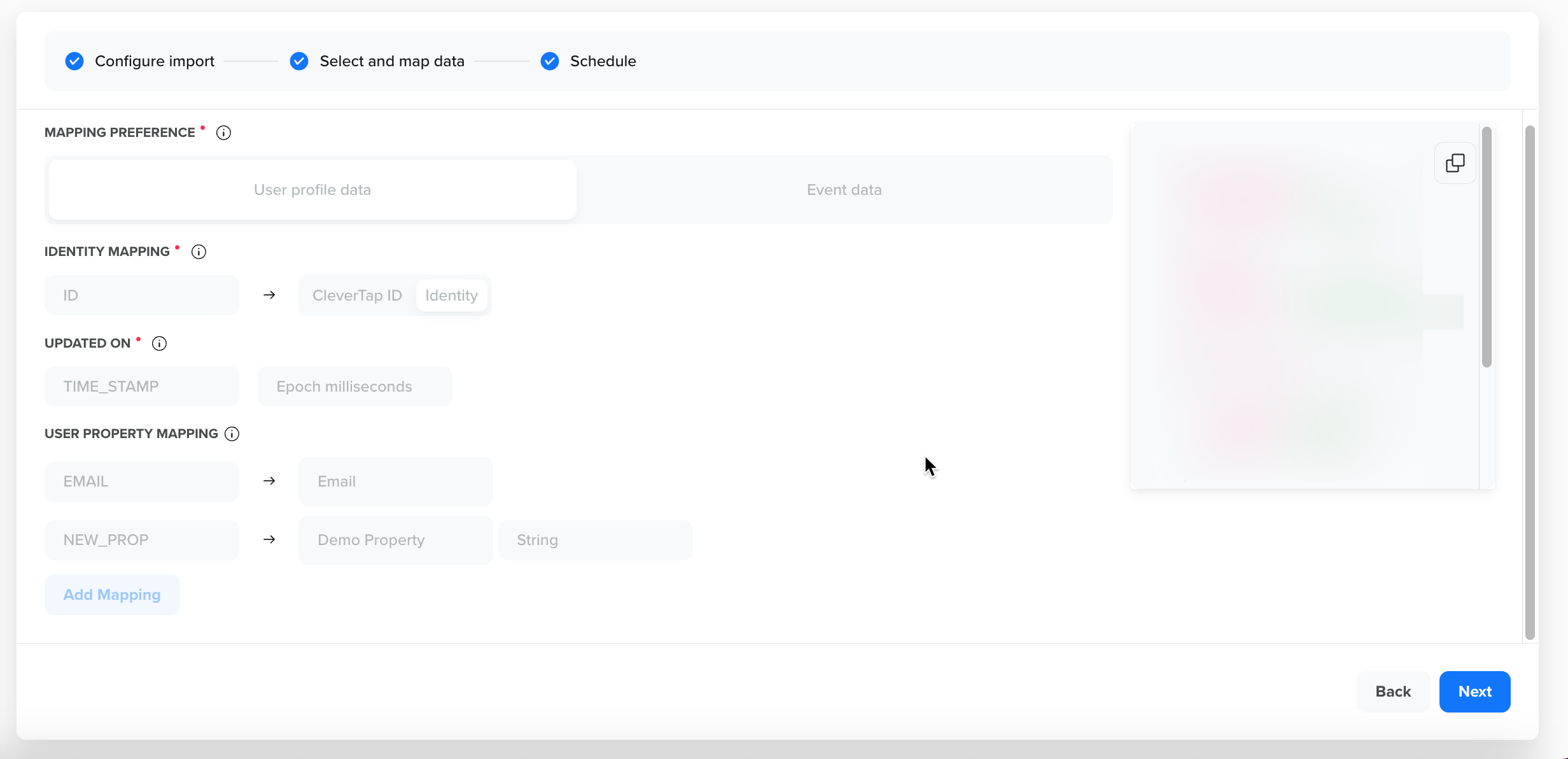Open the Identity Mapping info tooltip

tap(199, 252)
